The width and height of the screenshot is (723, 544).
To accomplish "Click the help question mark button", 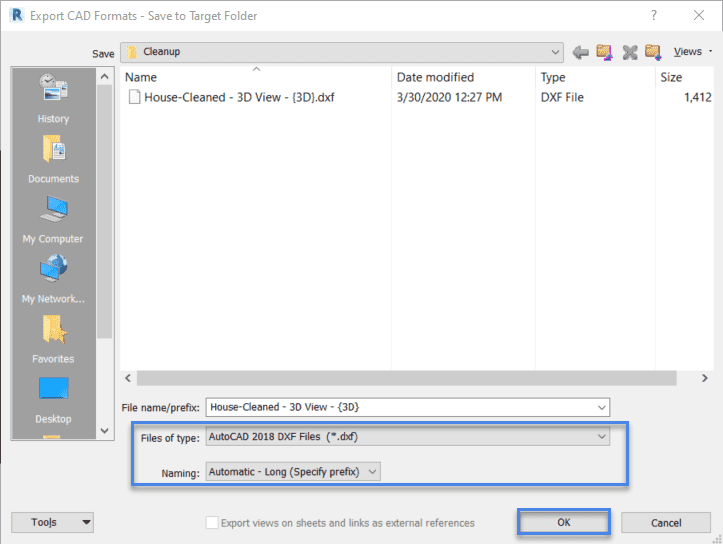I will click(654, 15).
